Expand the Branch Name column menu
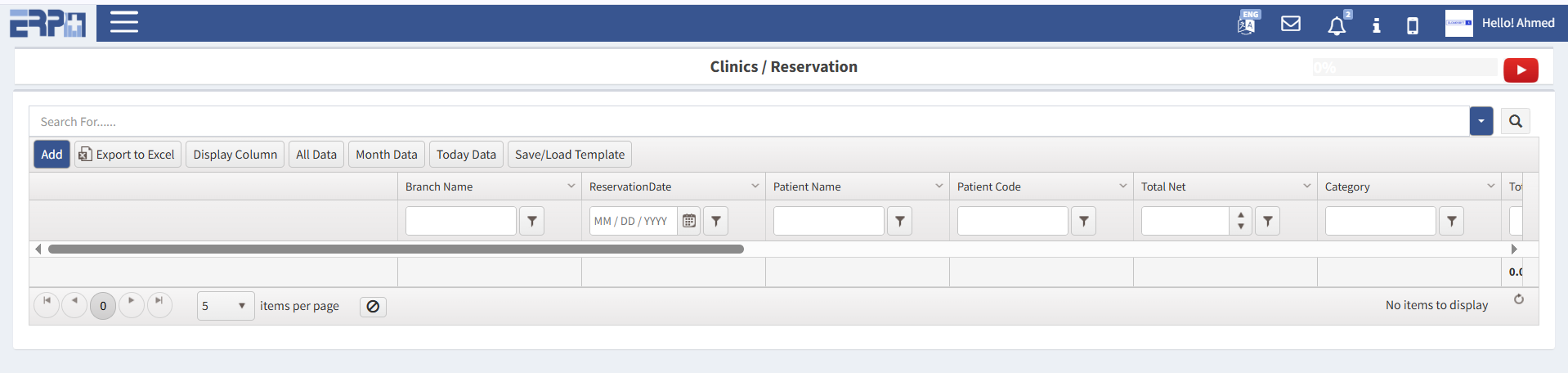Image resolution: width=1568 pixels, height=373 pixels. point(571,186)
